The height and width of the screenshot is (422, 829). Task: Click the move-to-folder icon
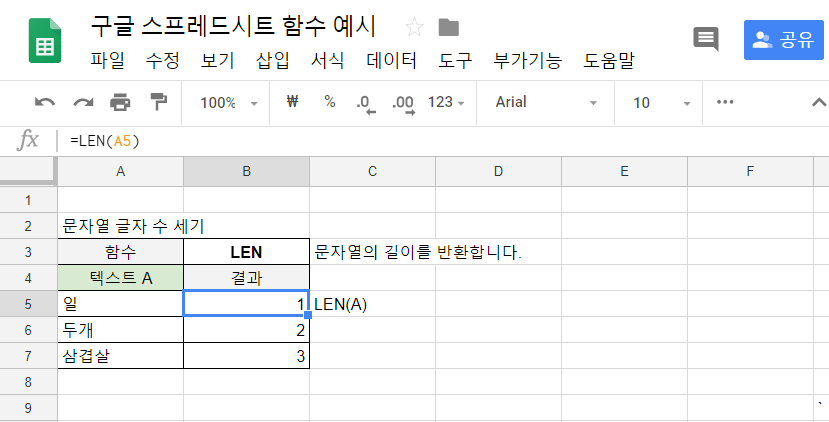click(x=449, y=27)
